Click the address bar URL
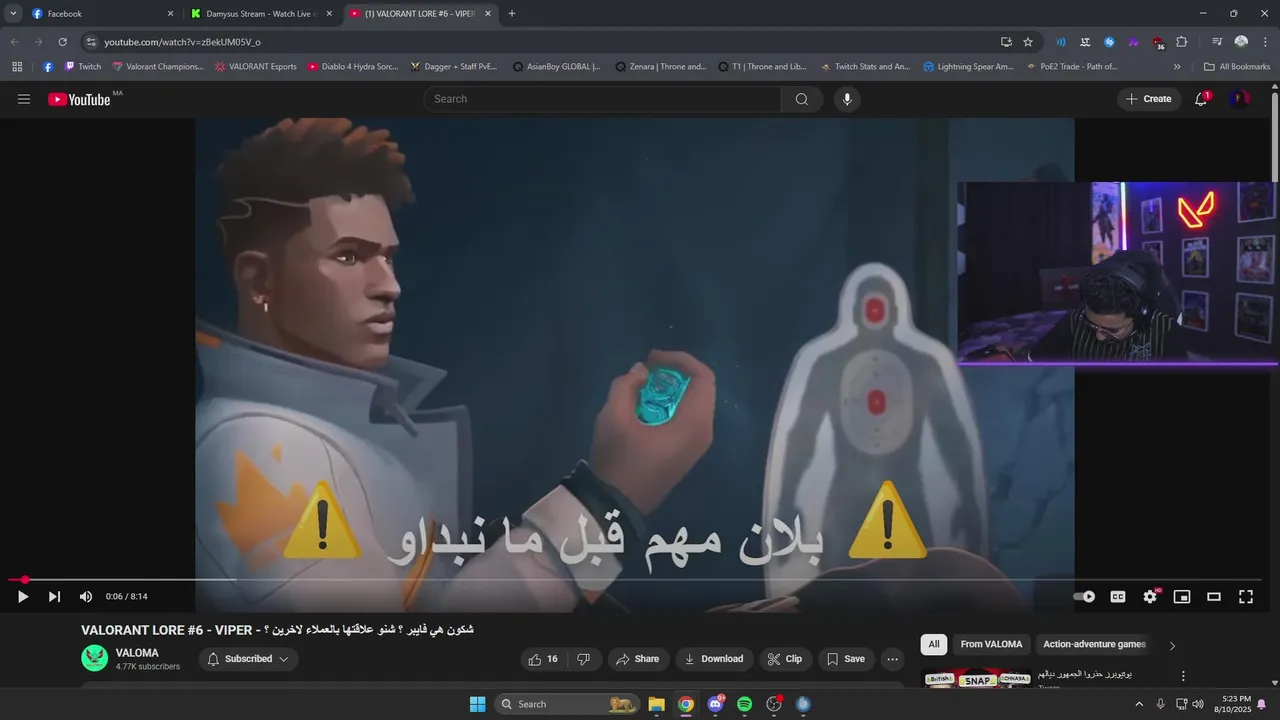This screenshot has width=1280, height=720. coord(182,42)
